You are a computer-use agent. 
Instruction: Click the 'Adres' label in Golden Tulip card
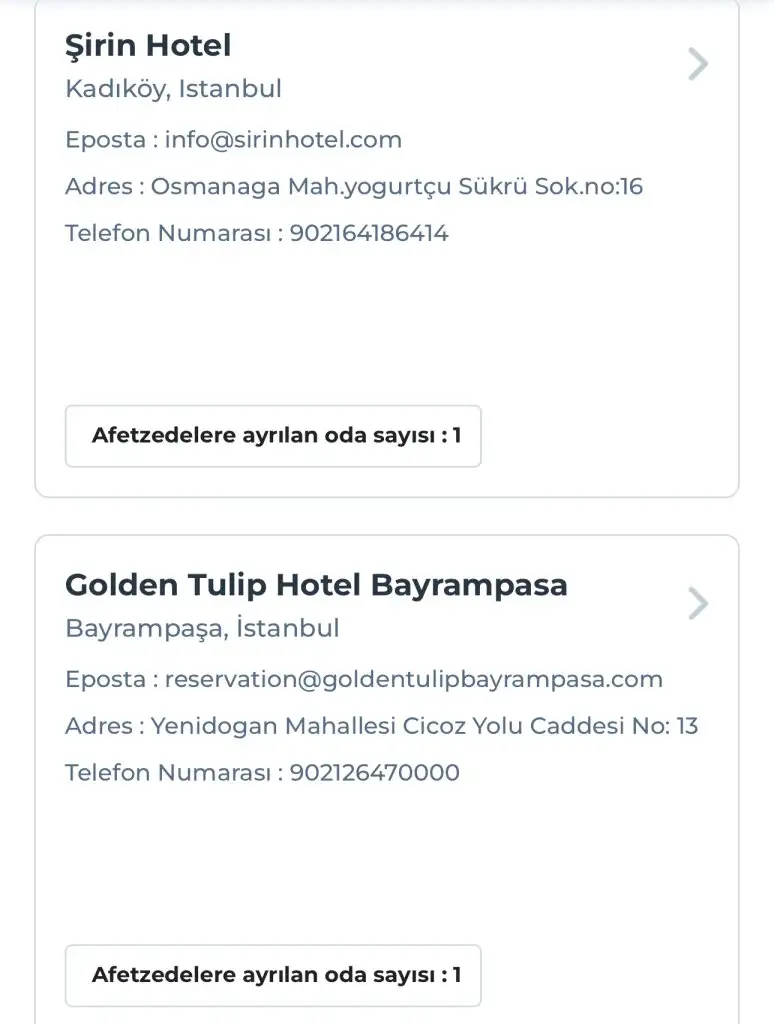(100, 726)
